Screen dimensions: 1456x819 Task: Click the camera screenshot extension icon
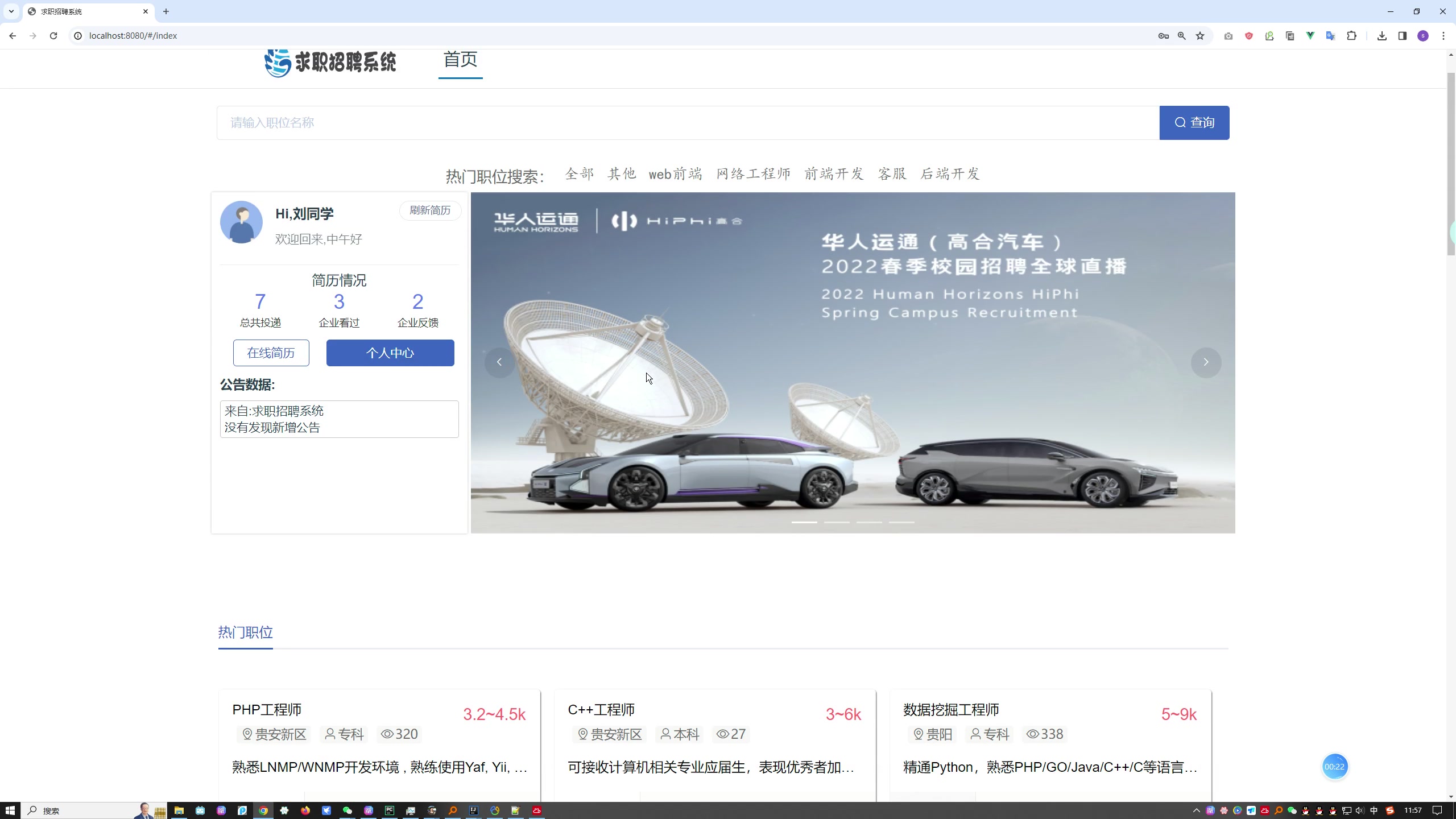(x=1228, y=36)
